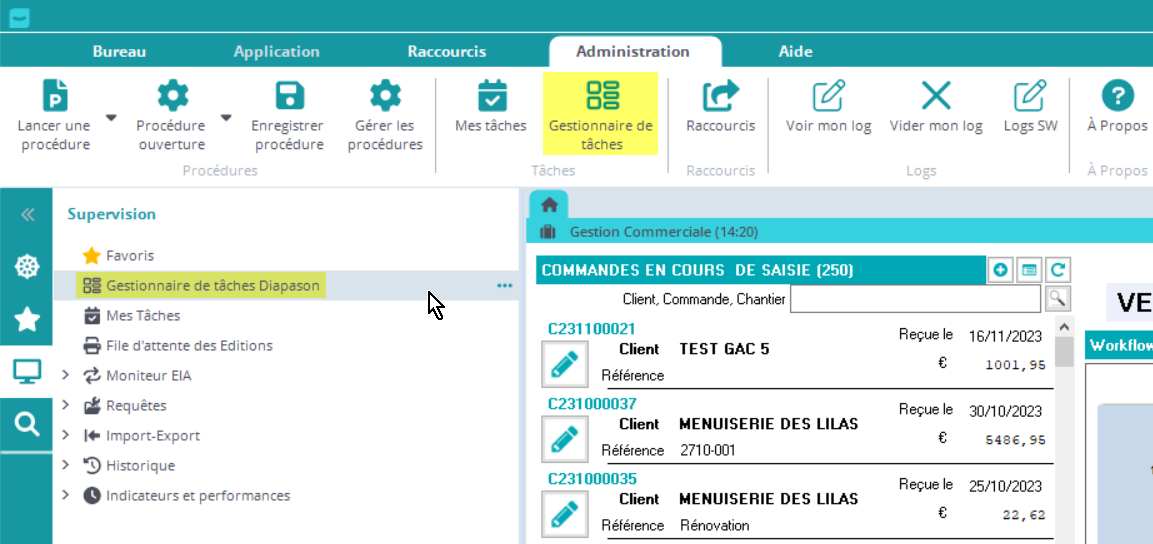The width and height of the screenshot is (1153, 544).
Task: Click the Raccourcis share icon in ribbon
Action: pos(720,96)
